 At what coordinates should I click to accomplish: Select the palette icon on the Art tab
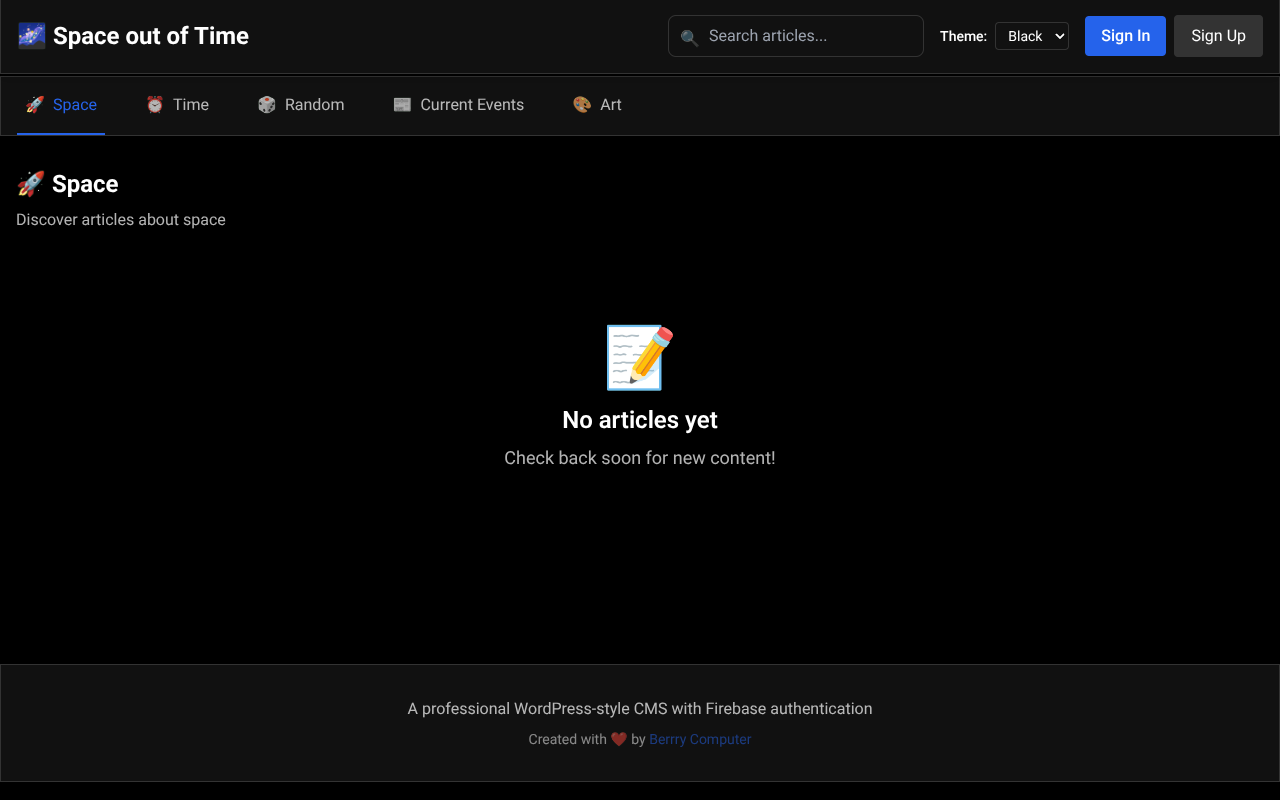[x=580, y=104]
